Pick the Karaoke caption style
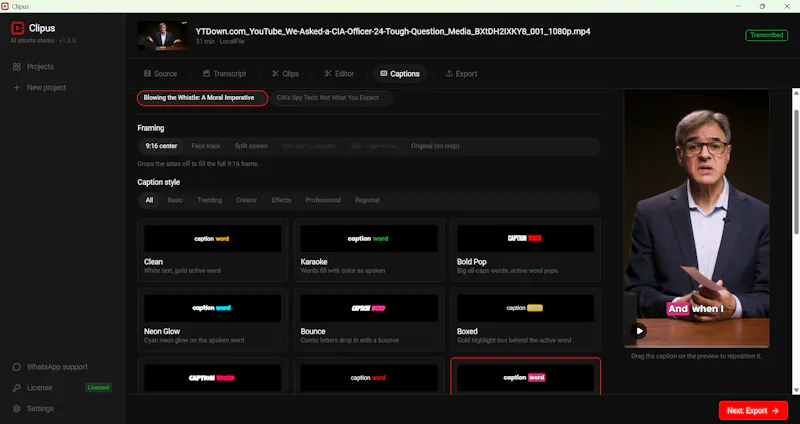 click(x=369, y=250)
